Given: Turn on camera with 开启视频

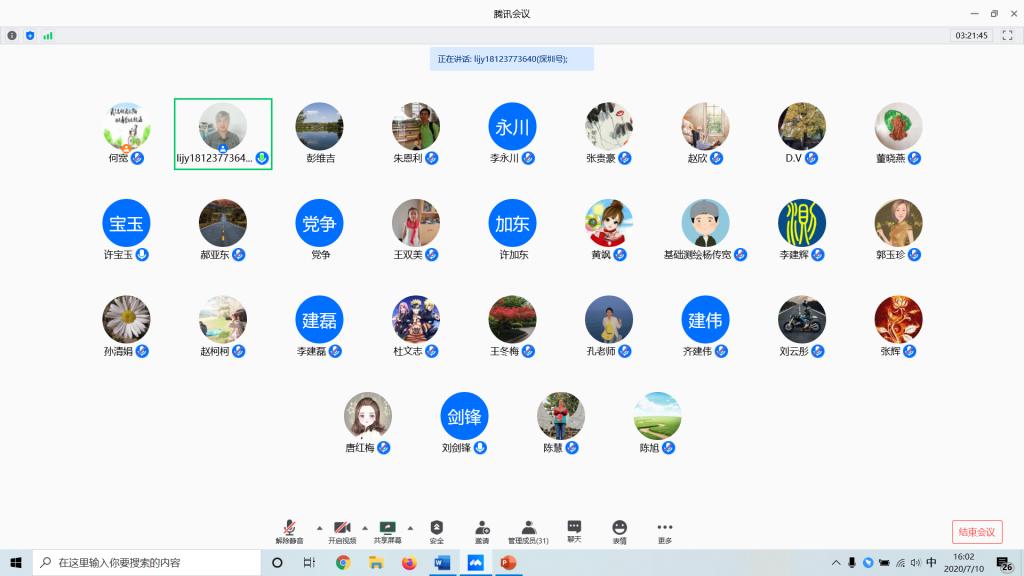Looking at the screenshot, I should 342,530.
